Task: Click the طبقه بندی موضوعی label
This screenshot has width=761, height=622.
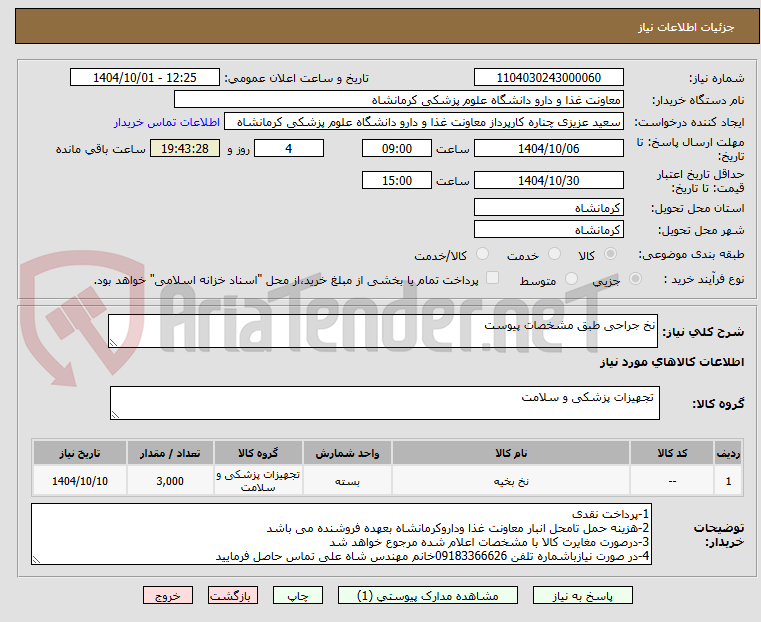Action: [691, 254]
